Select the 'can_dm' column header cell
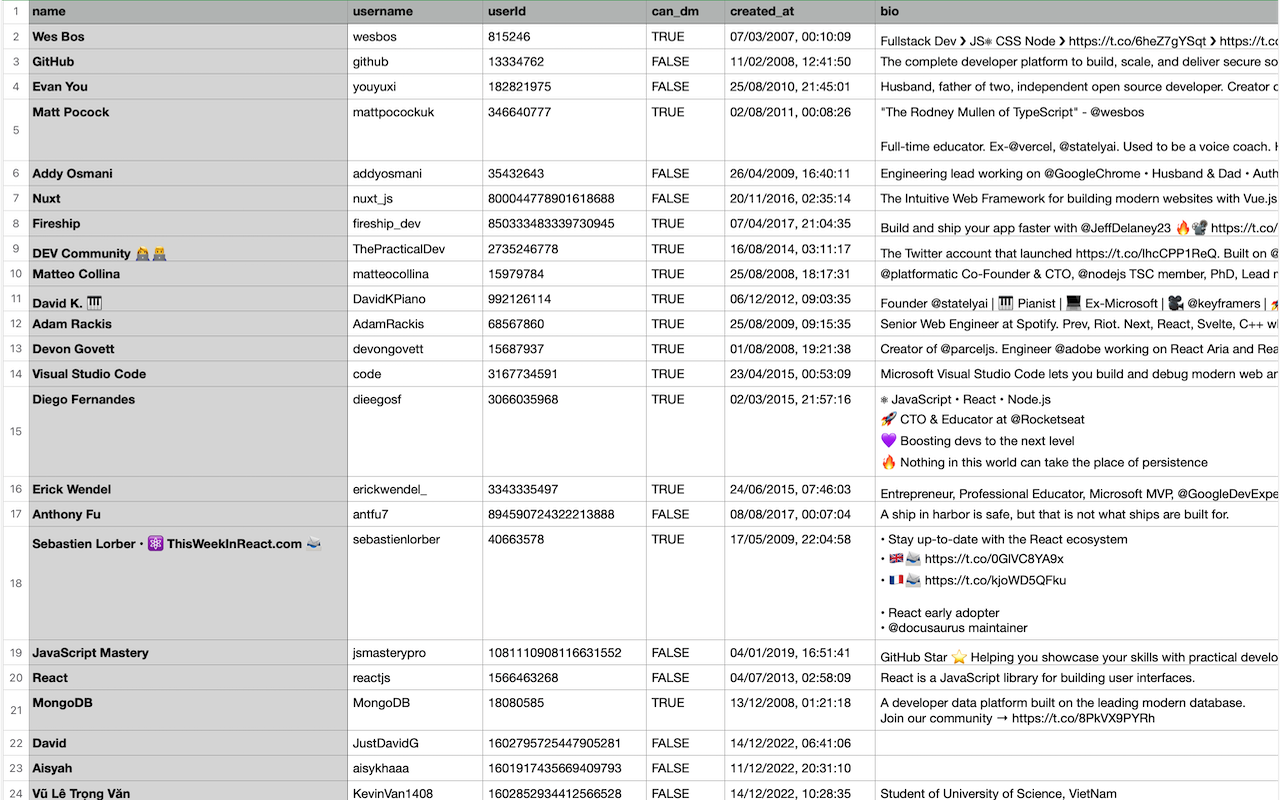The height and width of the screenshot is (800, 1280). click(685, 12)
